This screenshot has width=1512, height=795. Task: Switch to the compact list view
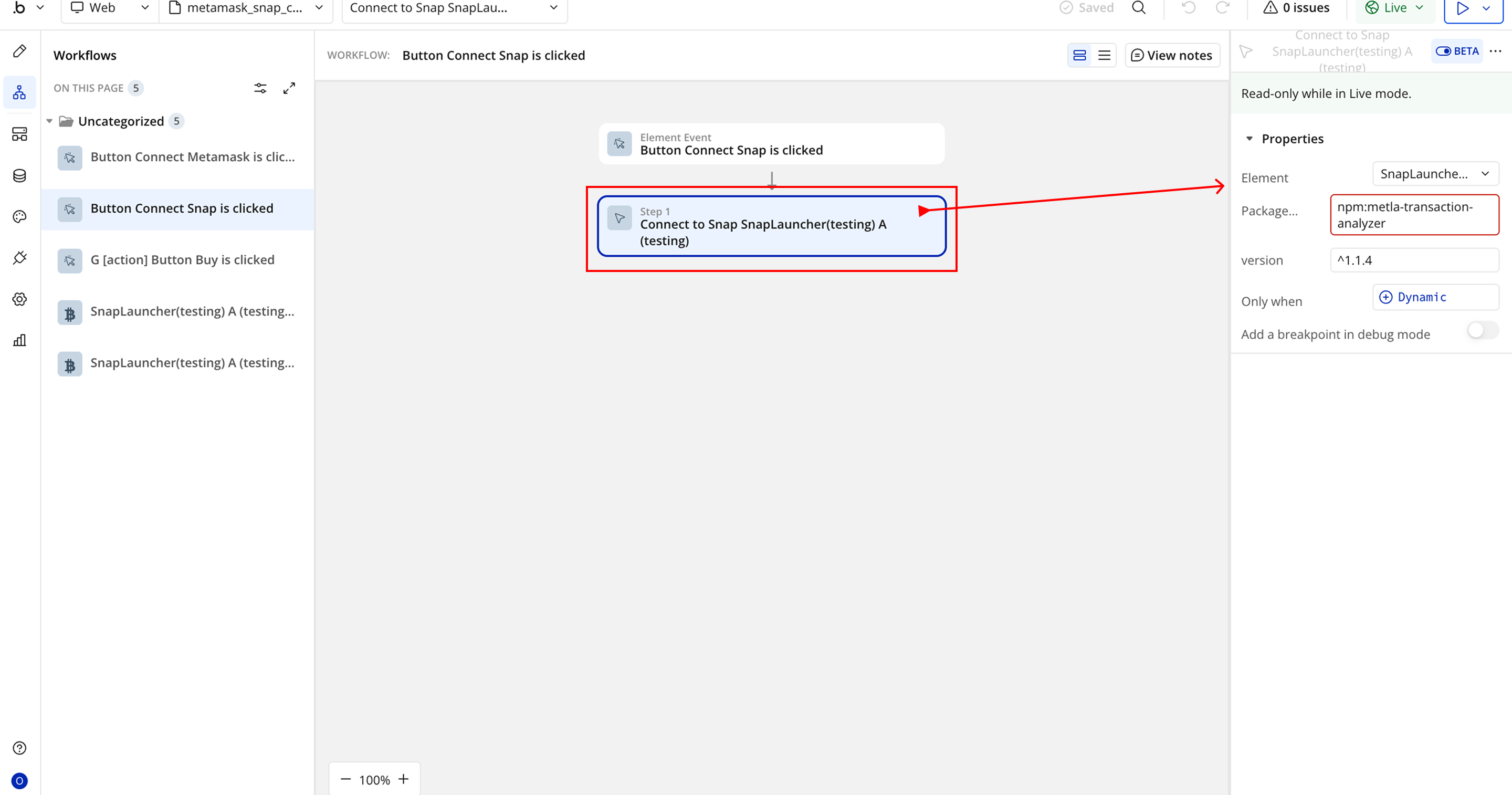[x=1104, y=55]
